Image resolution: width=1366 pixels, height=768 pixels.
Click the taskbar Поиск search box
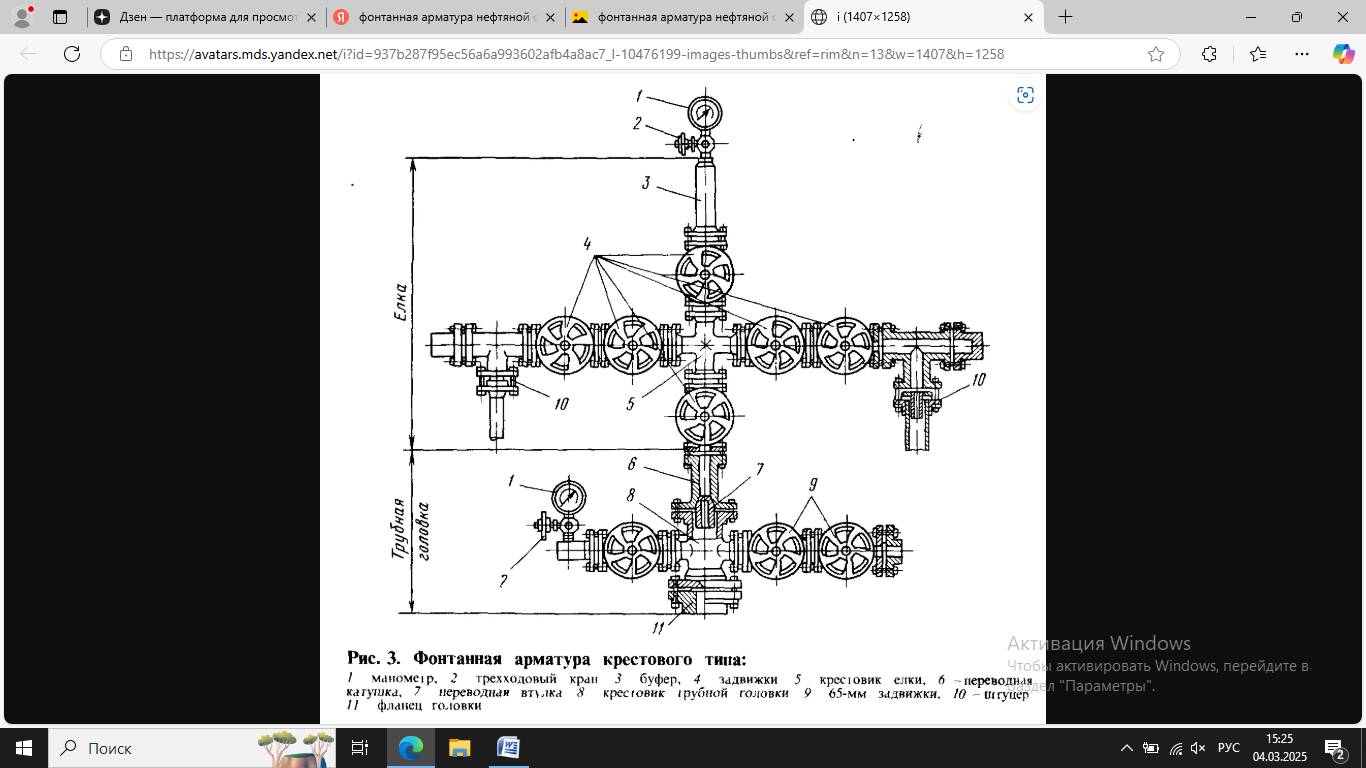[x=150, y=748]
